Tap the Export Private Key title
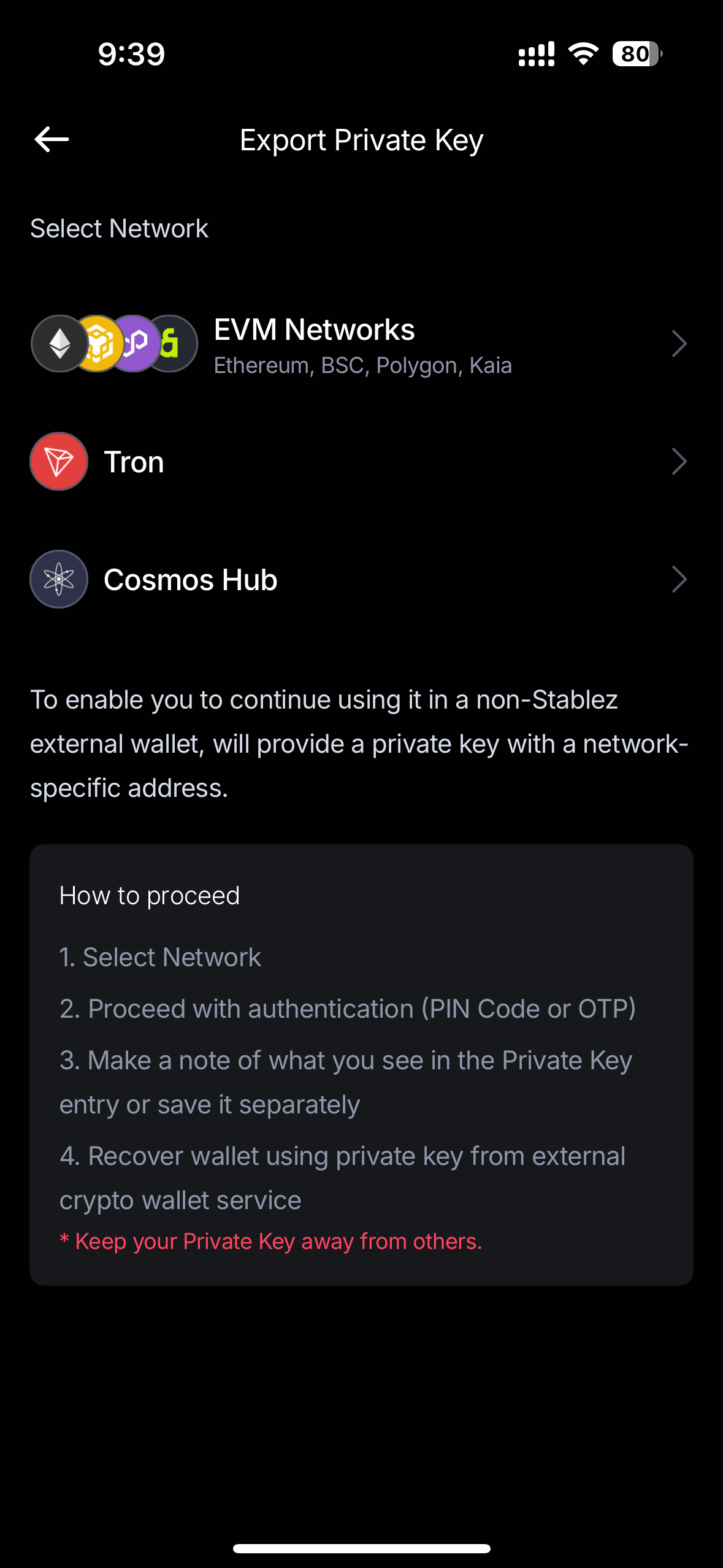Image resolution: width=723 pixels, height=1568 pixels. click(361, 140)
